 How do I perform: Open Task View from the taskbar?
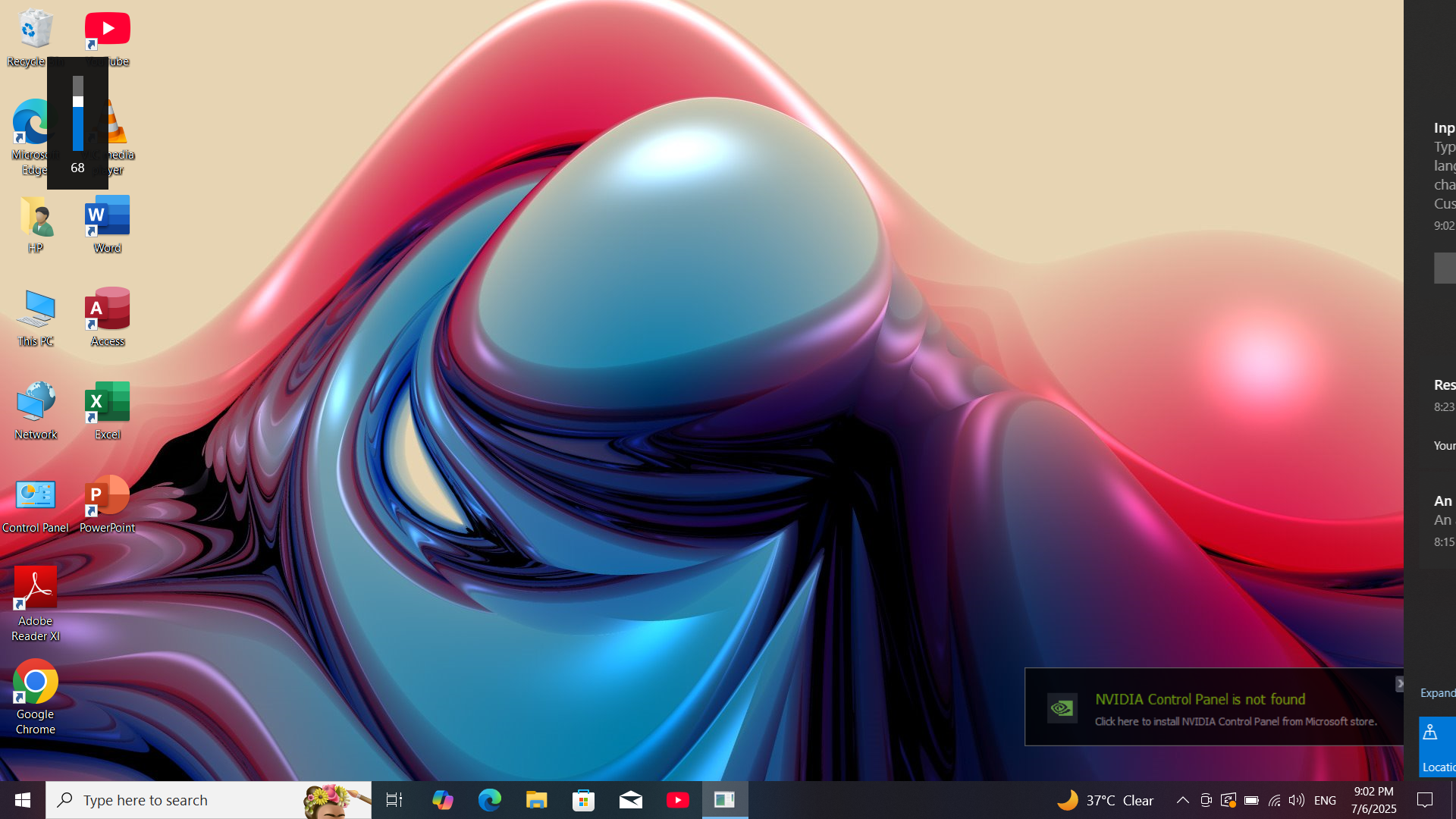[x=394, y=800]
